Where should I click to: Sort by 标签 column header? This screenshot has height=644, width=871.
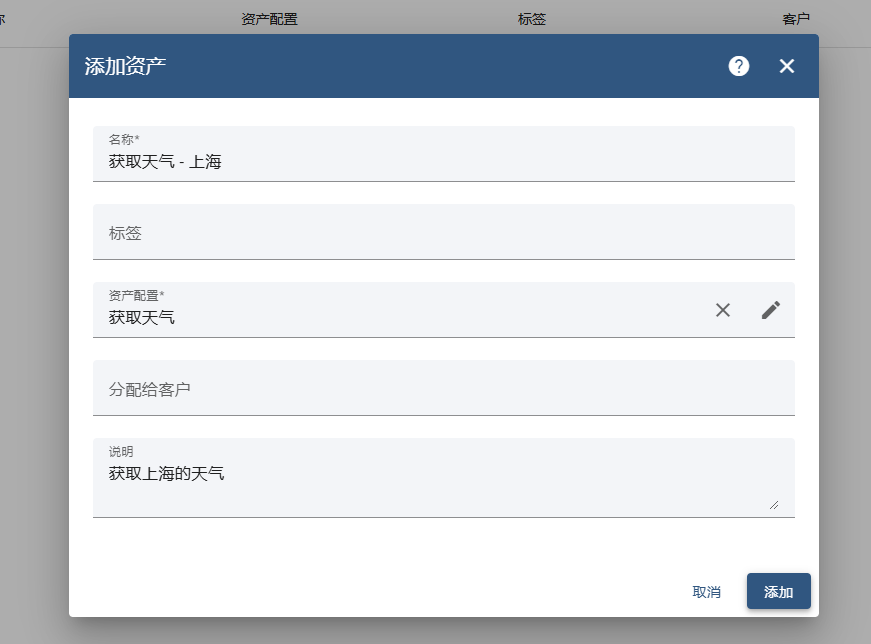pyautogui.click(x=532, y=19)
